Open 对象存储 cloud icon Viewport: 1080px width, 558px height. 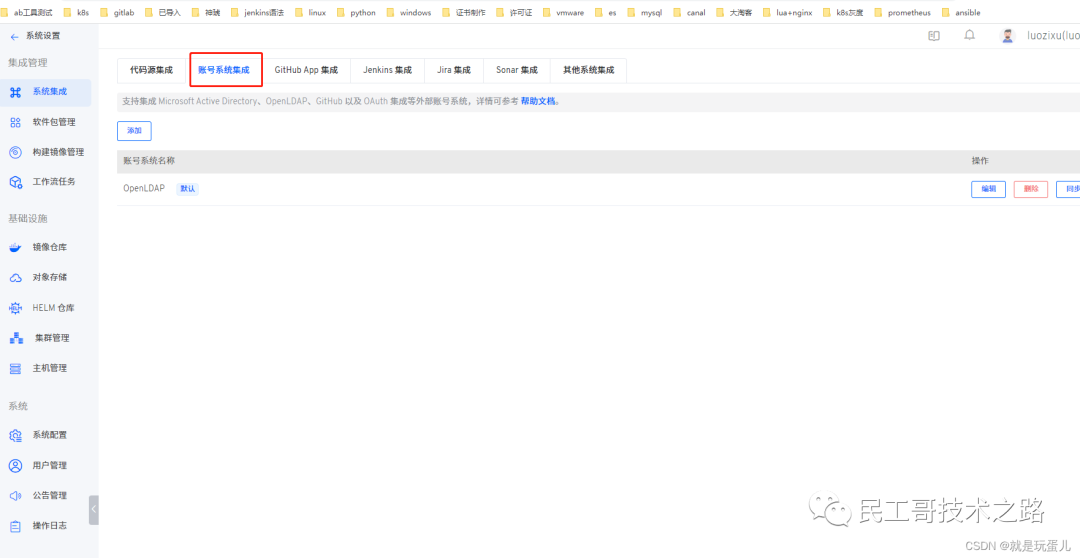(15, 277)
